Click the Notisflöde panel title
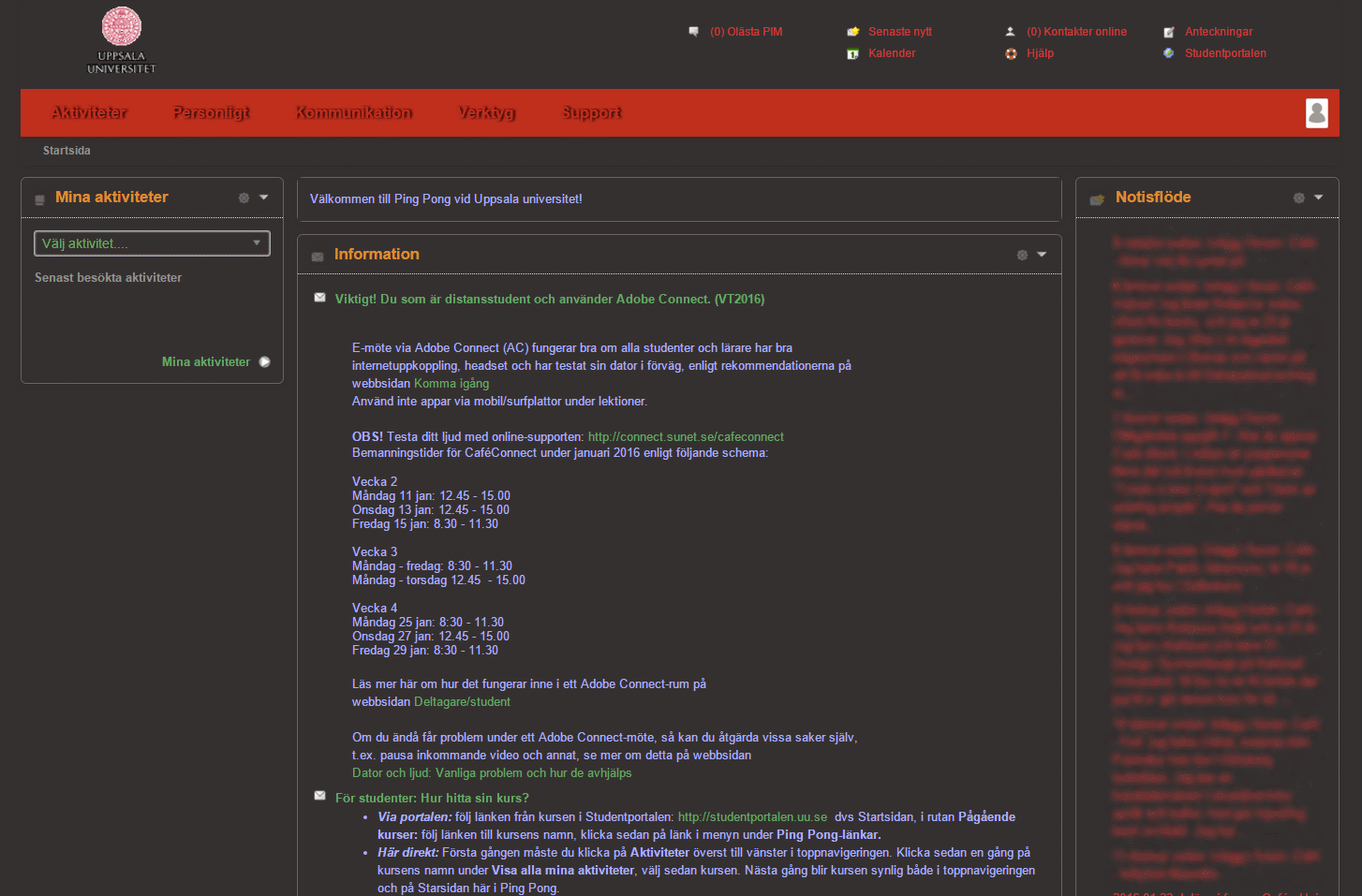This screenshot has width=1362, height=896. tap(1153, 198)
